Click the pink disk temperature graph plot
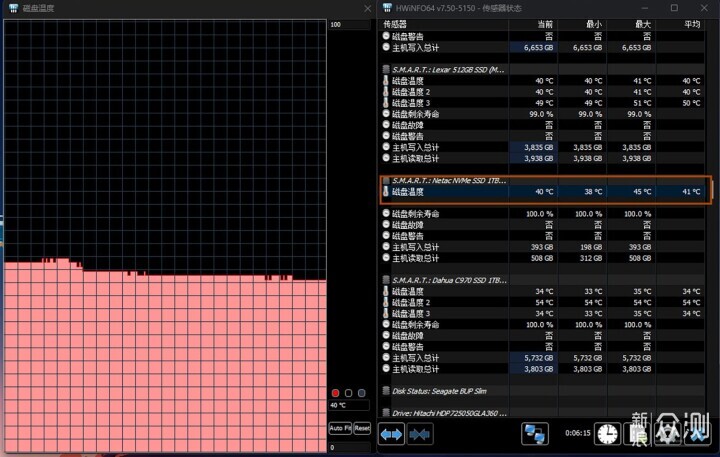The width and height of the screenshot is (720, 457). (165, 236)
